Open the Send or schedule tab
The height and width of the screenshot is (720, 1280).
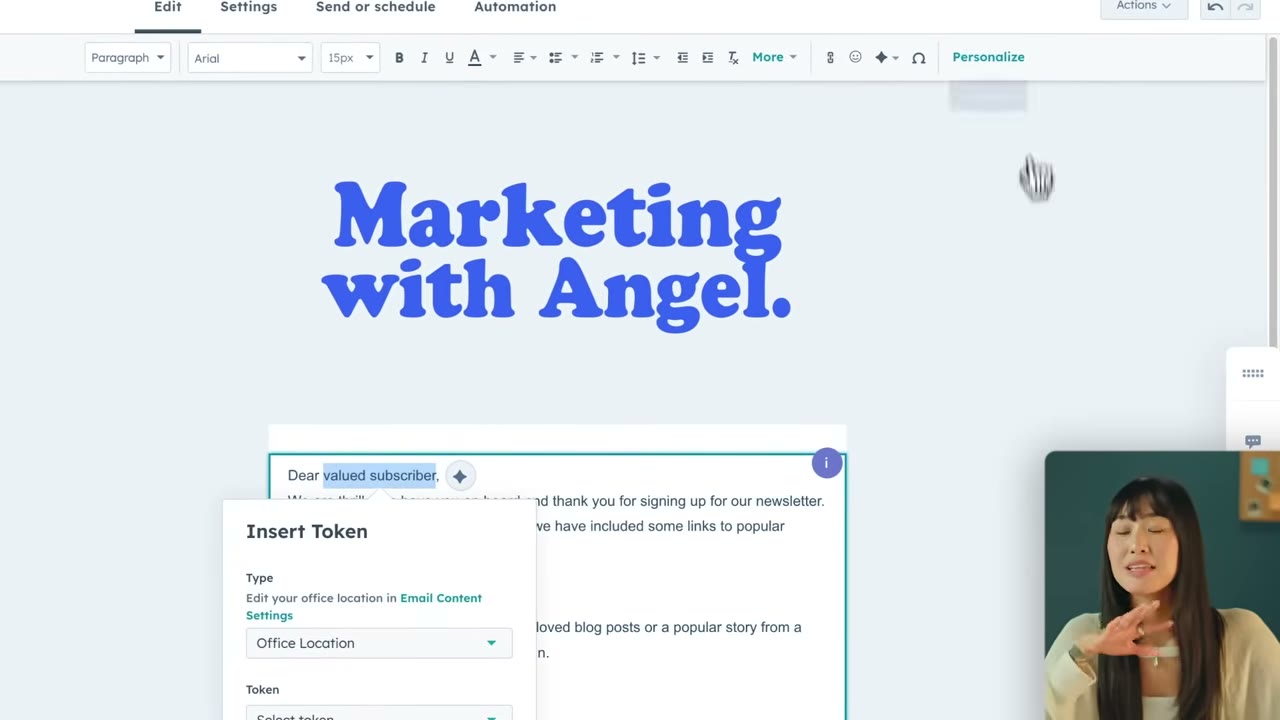tap(375, 7)
